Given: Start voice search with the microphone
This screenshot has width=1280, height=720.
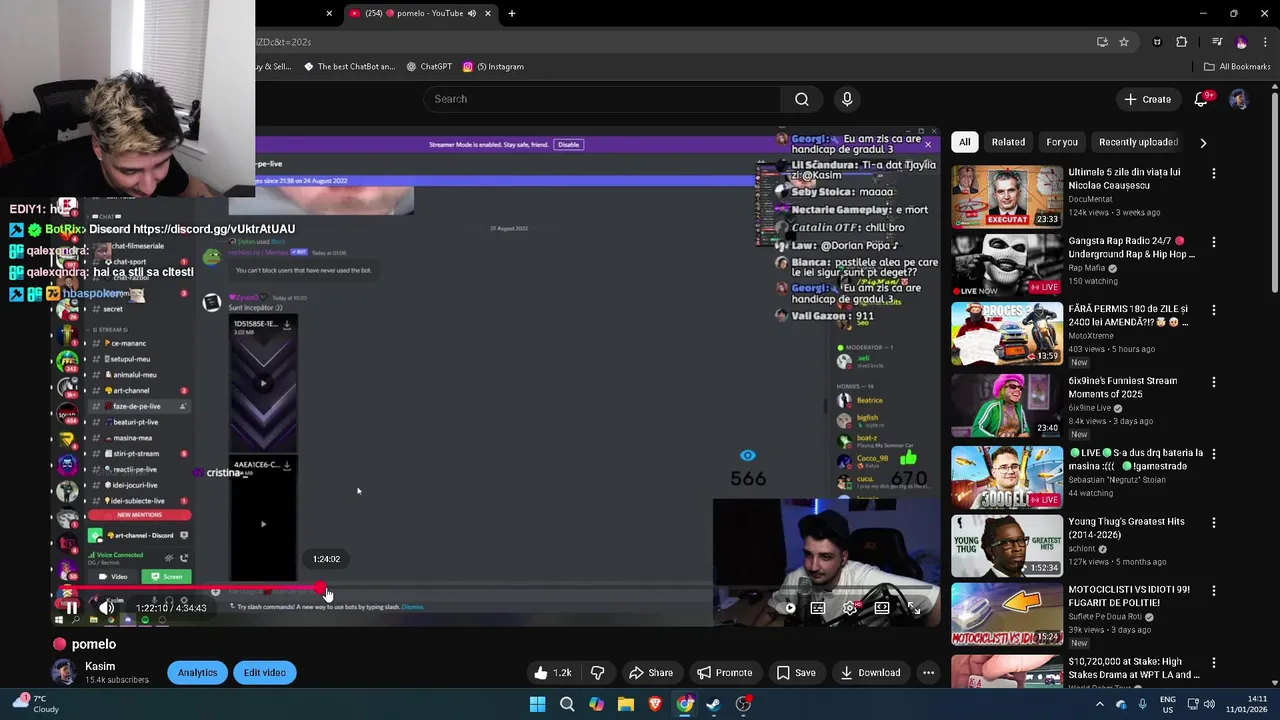Looking at the screenshot, I should (x=847, y=99).
